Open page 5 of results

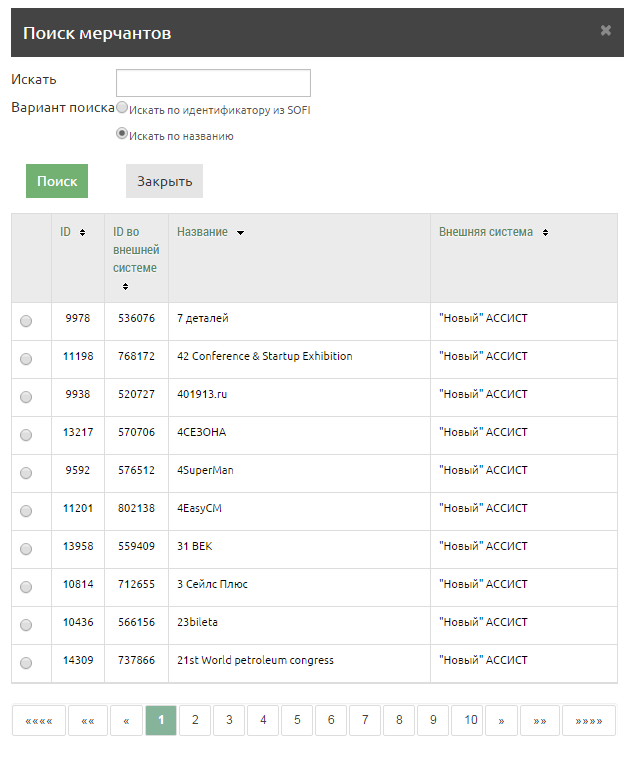(297, 720)
